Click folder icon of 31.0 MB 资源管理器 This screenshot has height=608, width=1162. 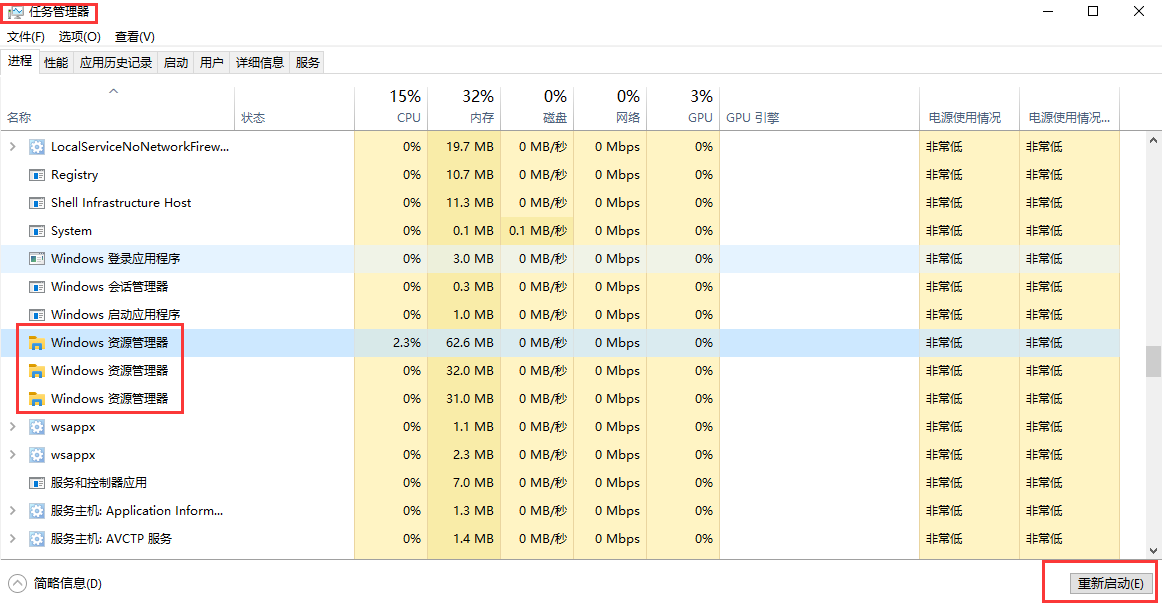click(x=36, y=399)
